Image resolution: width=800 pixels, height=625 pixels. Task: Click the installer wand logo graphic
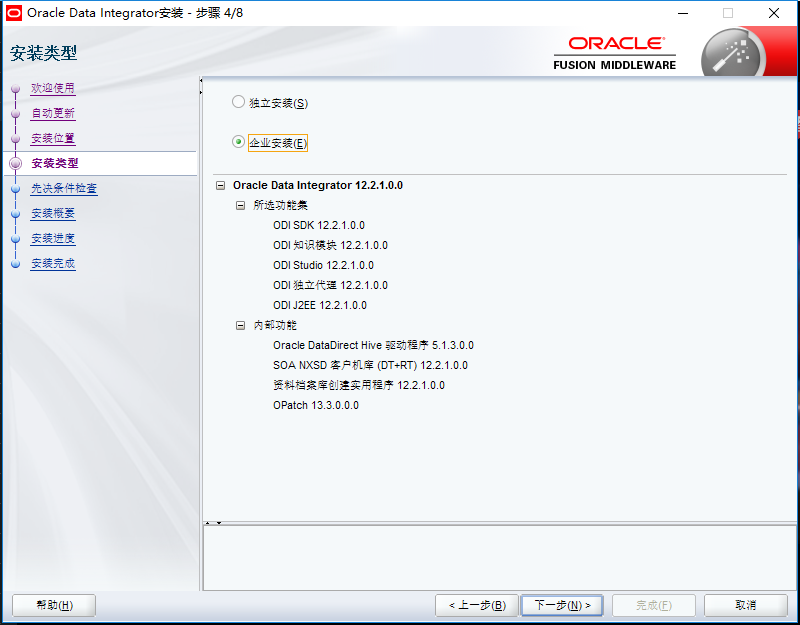tap(733, 54)
